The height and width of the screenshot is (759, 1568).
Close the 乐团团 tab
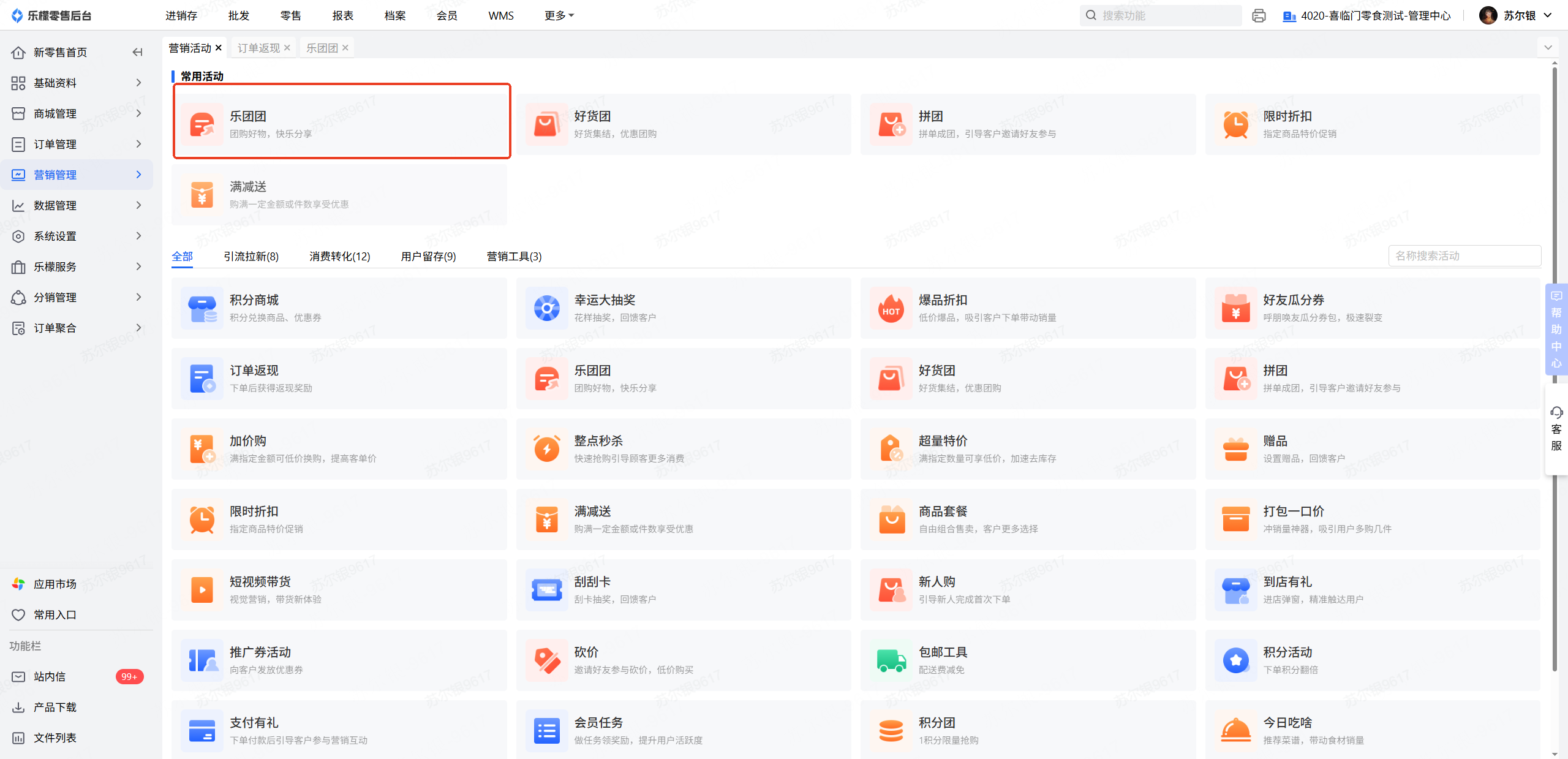345,48
